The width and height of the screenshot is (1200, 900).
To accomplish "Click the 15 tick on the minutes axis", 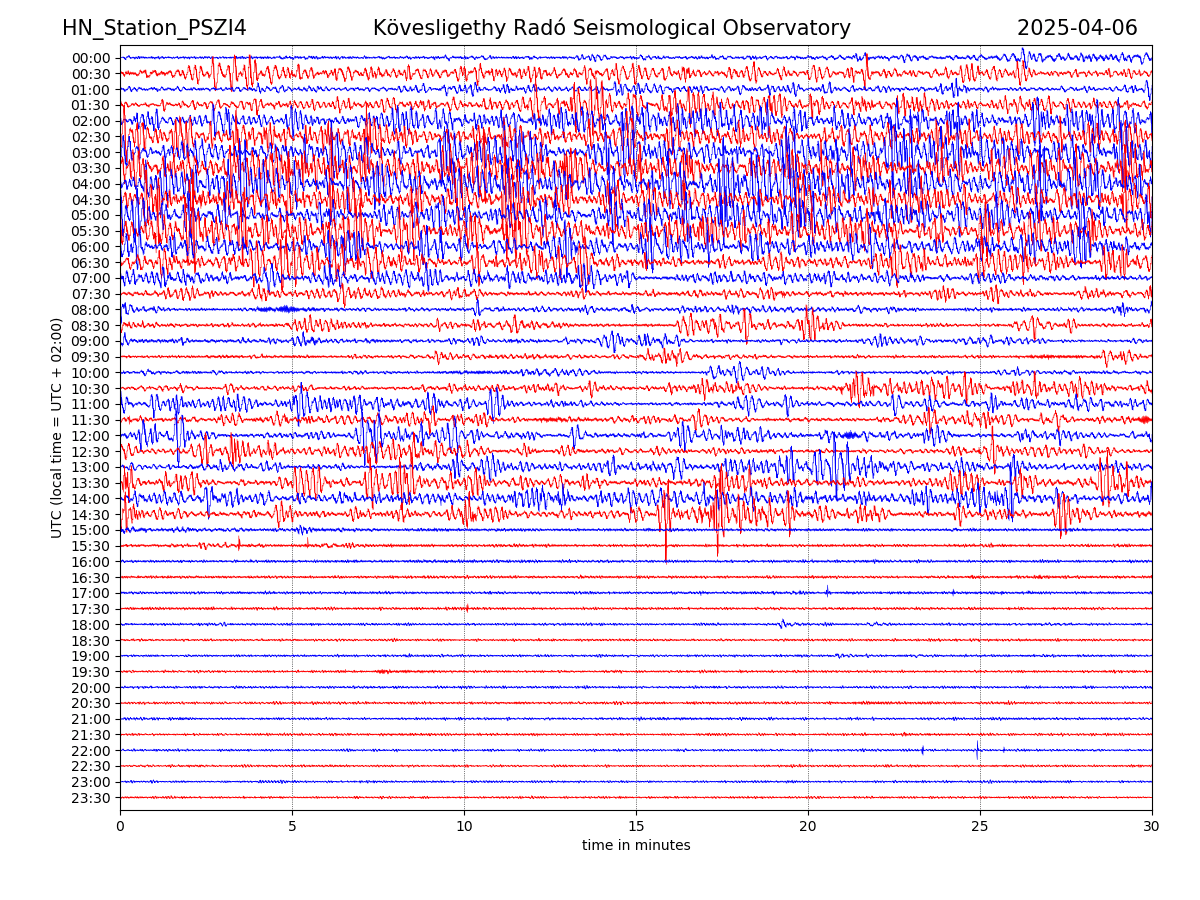I will pyautogui.click(x=636, y=826).
